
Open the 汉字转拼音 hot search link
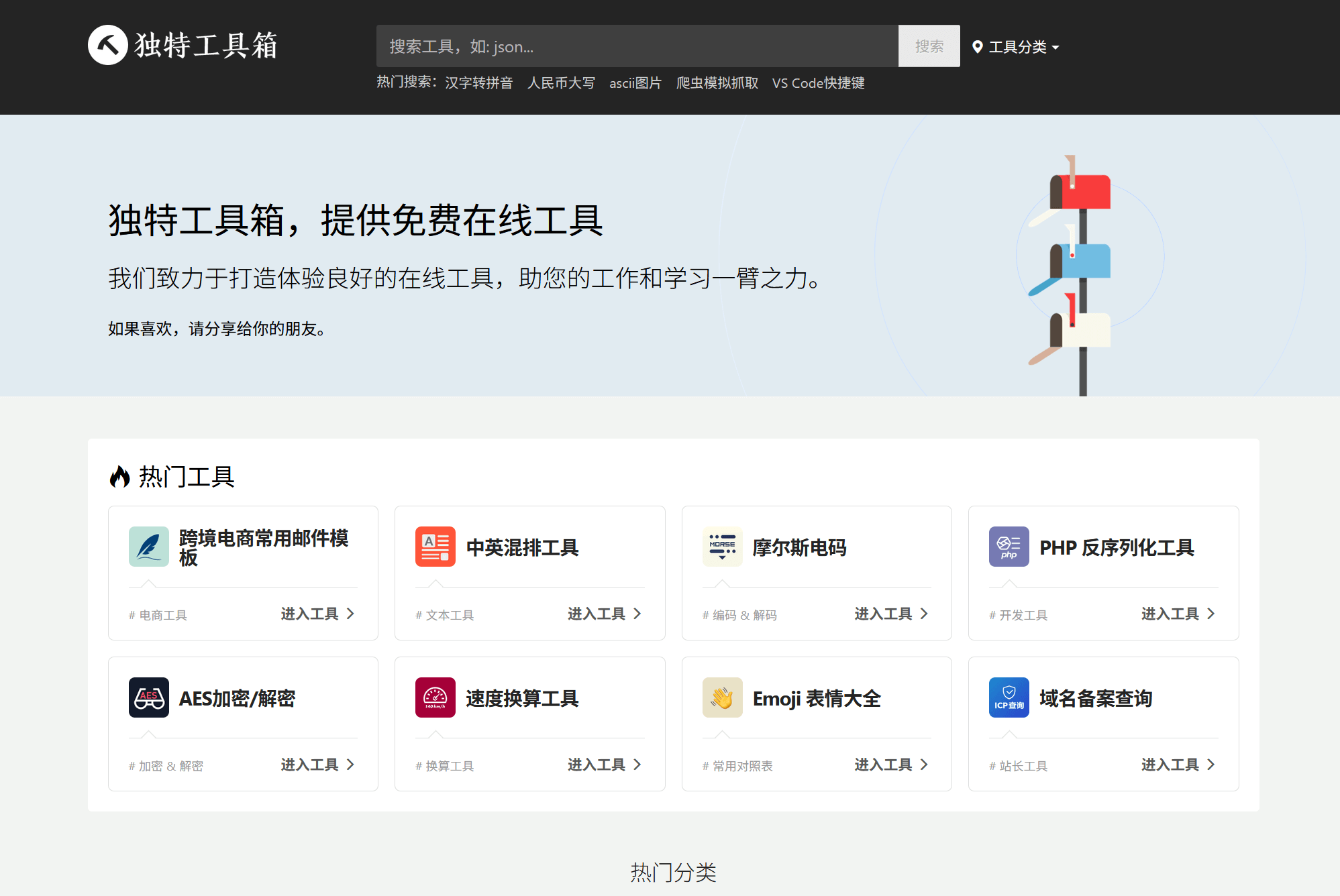point(478,83)
